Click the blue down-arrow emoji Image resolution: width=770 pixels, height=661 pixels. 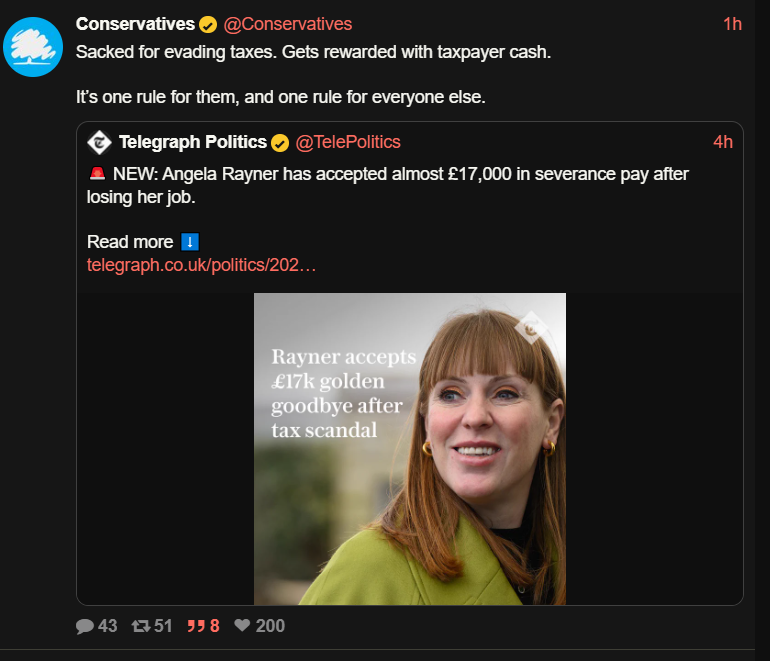[x=190, y=242]
